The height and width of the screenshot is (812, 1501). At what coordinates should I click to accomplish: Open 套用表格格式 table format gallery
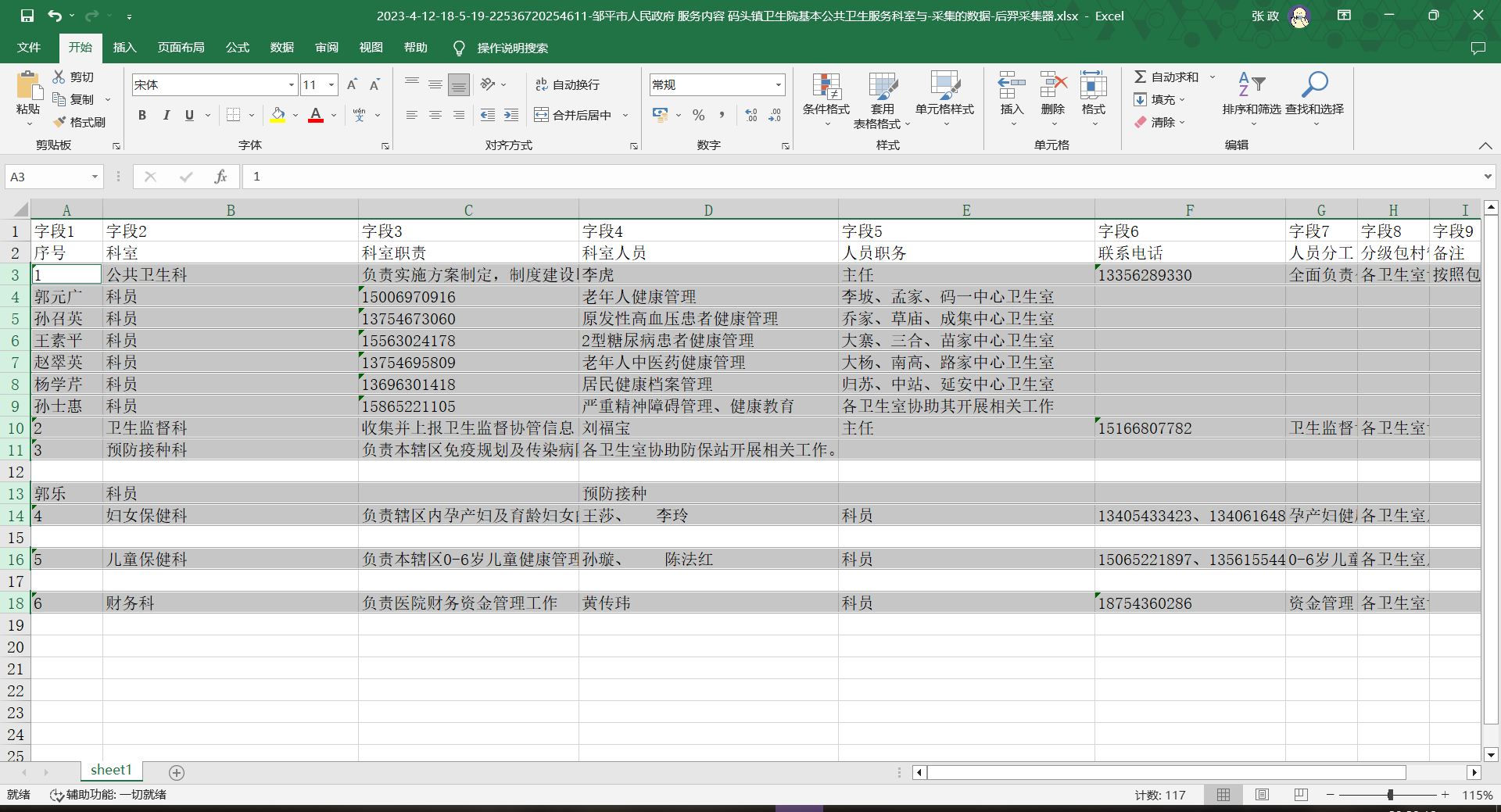pyautogui.click(x=882, y=100)
